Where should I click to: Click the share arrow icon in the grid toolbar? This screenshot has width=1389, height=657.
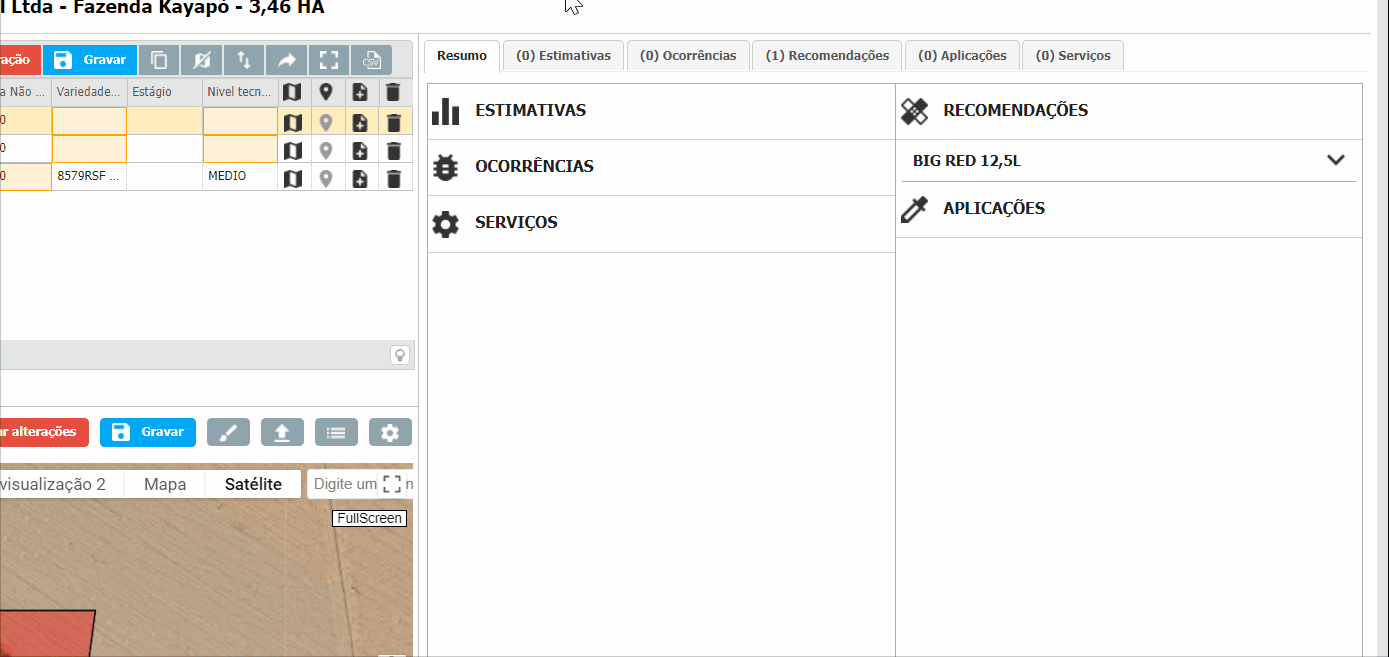tap(286, 60)
